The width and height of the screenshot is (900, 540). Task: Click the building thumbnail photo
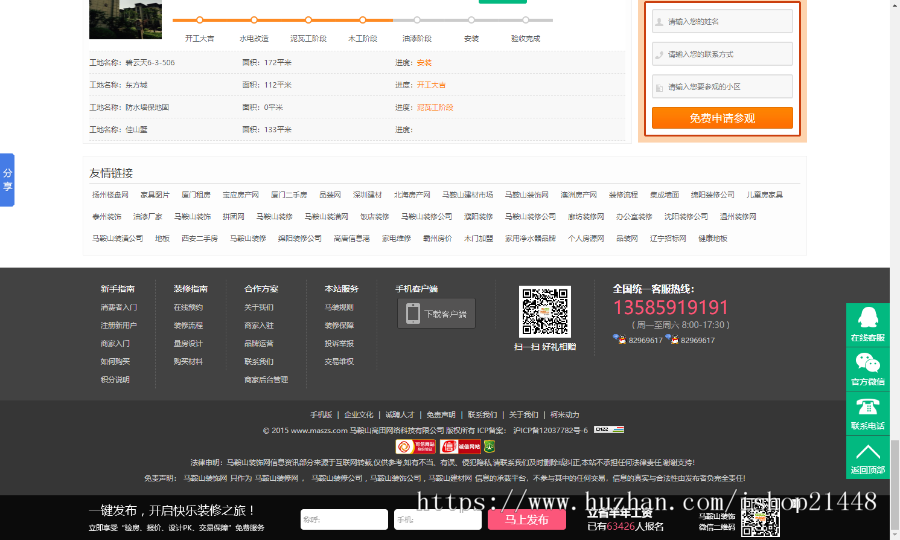click(125, 20)
